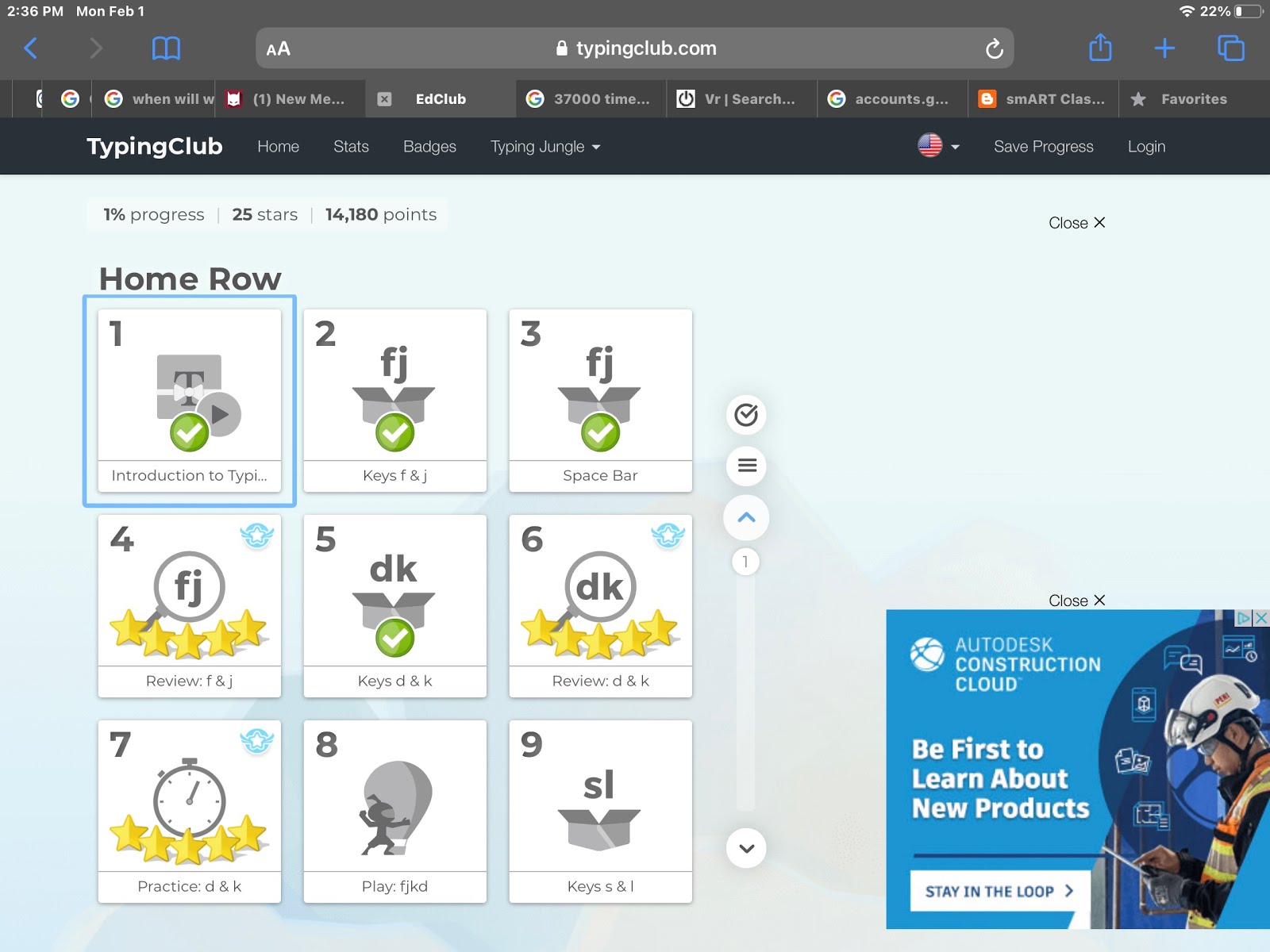1270x952 pixels.
Task: Click the lesson list view icon
Action: click(x=745, y=466)
